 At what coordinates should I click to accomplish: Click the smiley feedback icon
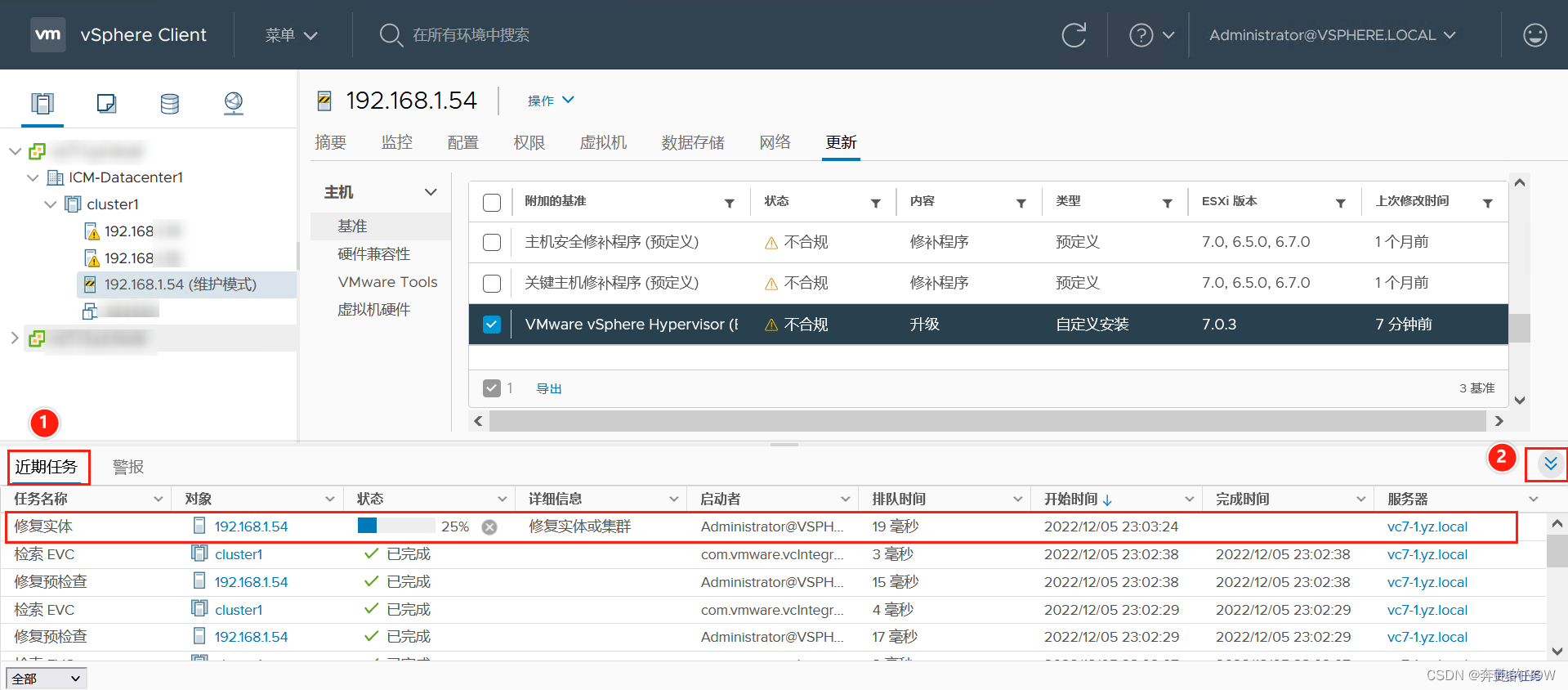(x=1535, y=35)
